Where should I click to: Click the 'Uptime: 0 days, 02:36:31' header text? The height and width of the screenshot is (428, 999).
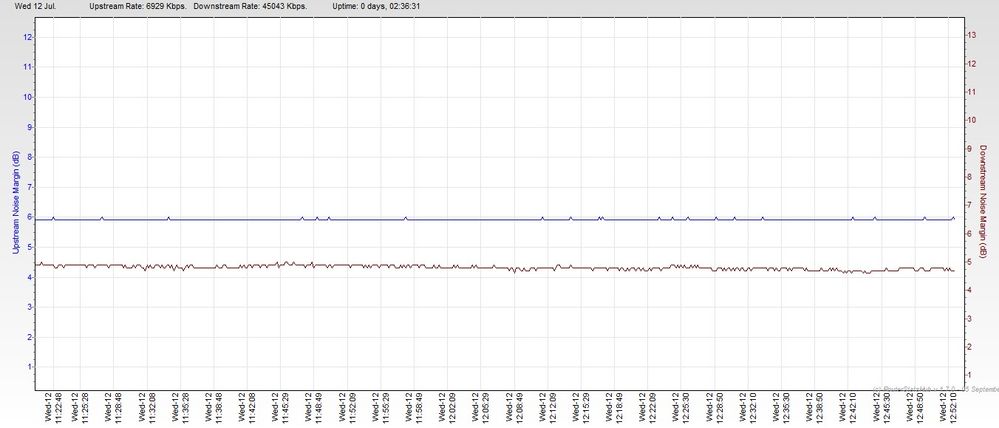pos(377,6)
